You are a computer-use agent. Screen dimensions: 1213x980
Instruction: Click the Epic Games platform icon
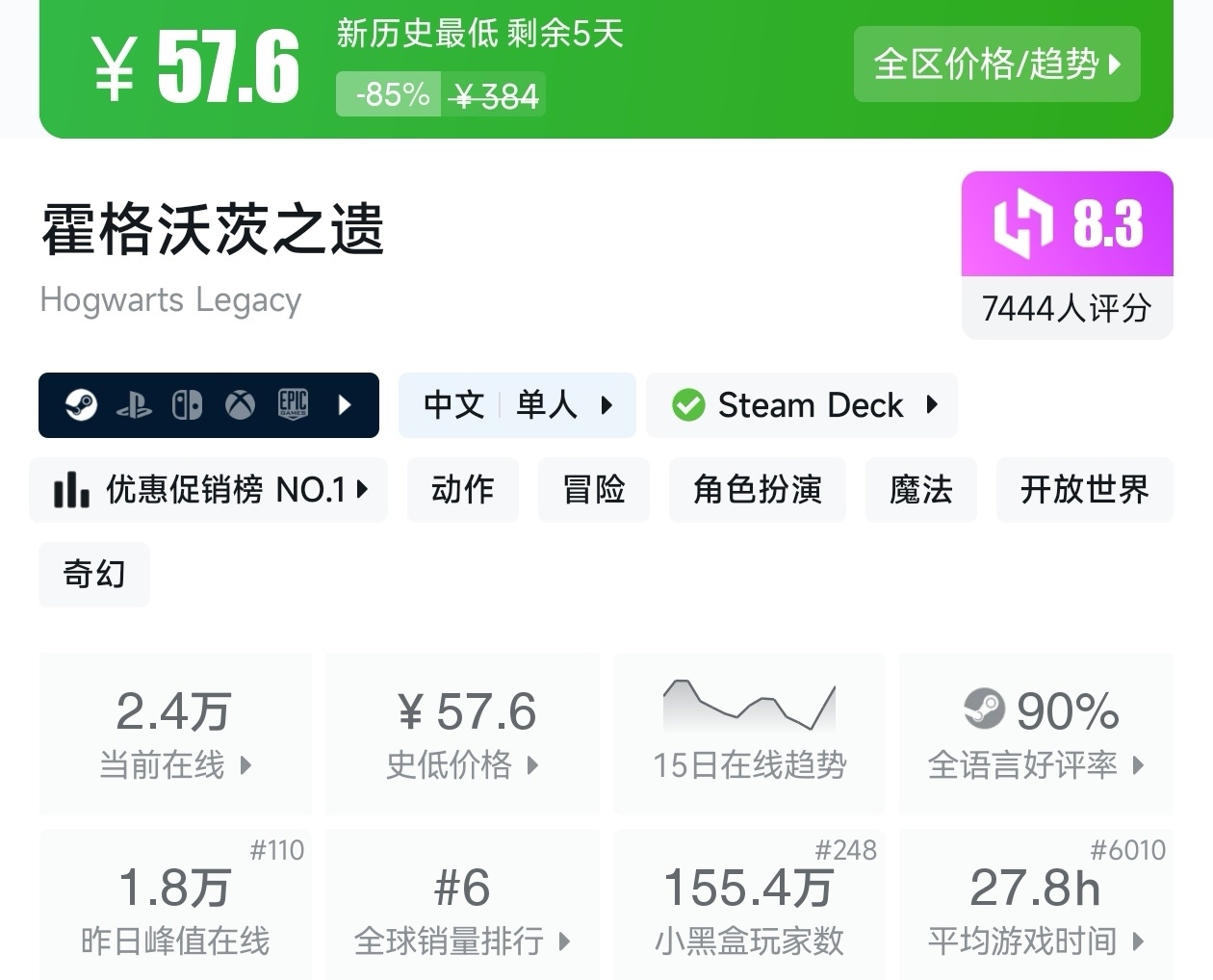[293, 405]
